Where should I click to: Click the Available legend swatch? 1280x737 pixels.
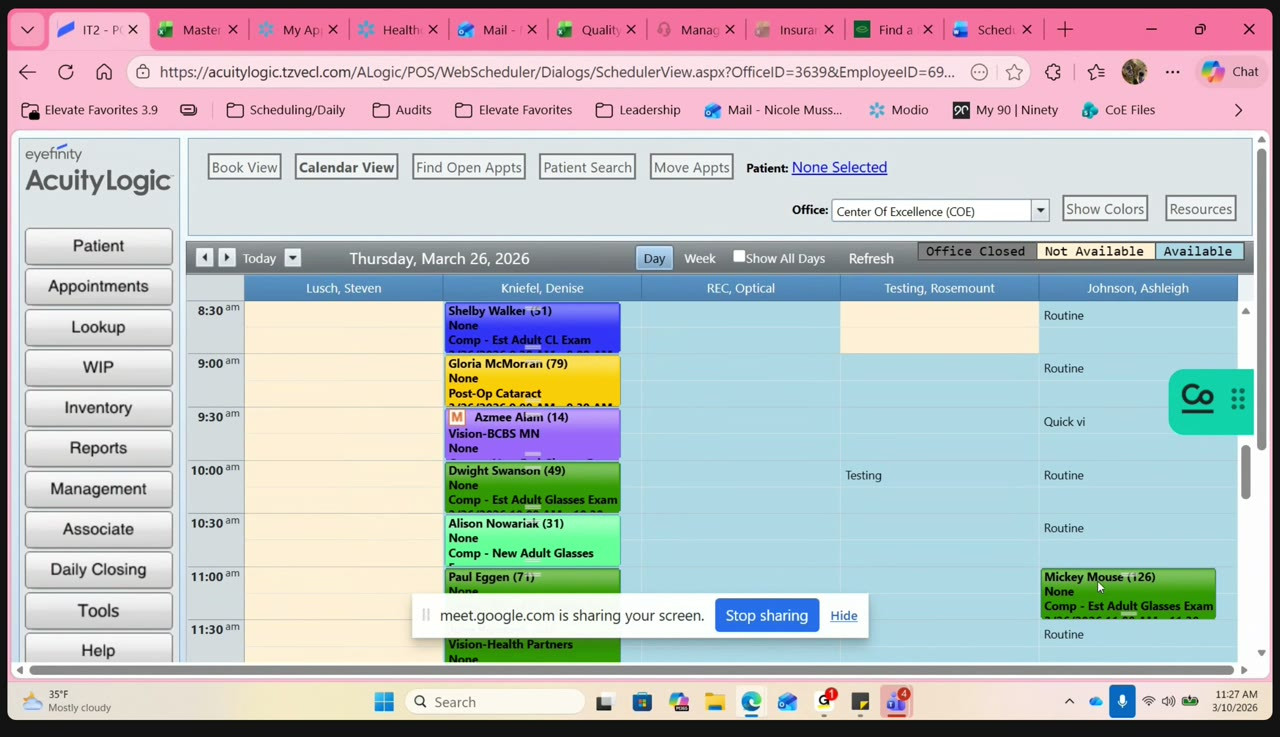coord(1198,251)
